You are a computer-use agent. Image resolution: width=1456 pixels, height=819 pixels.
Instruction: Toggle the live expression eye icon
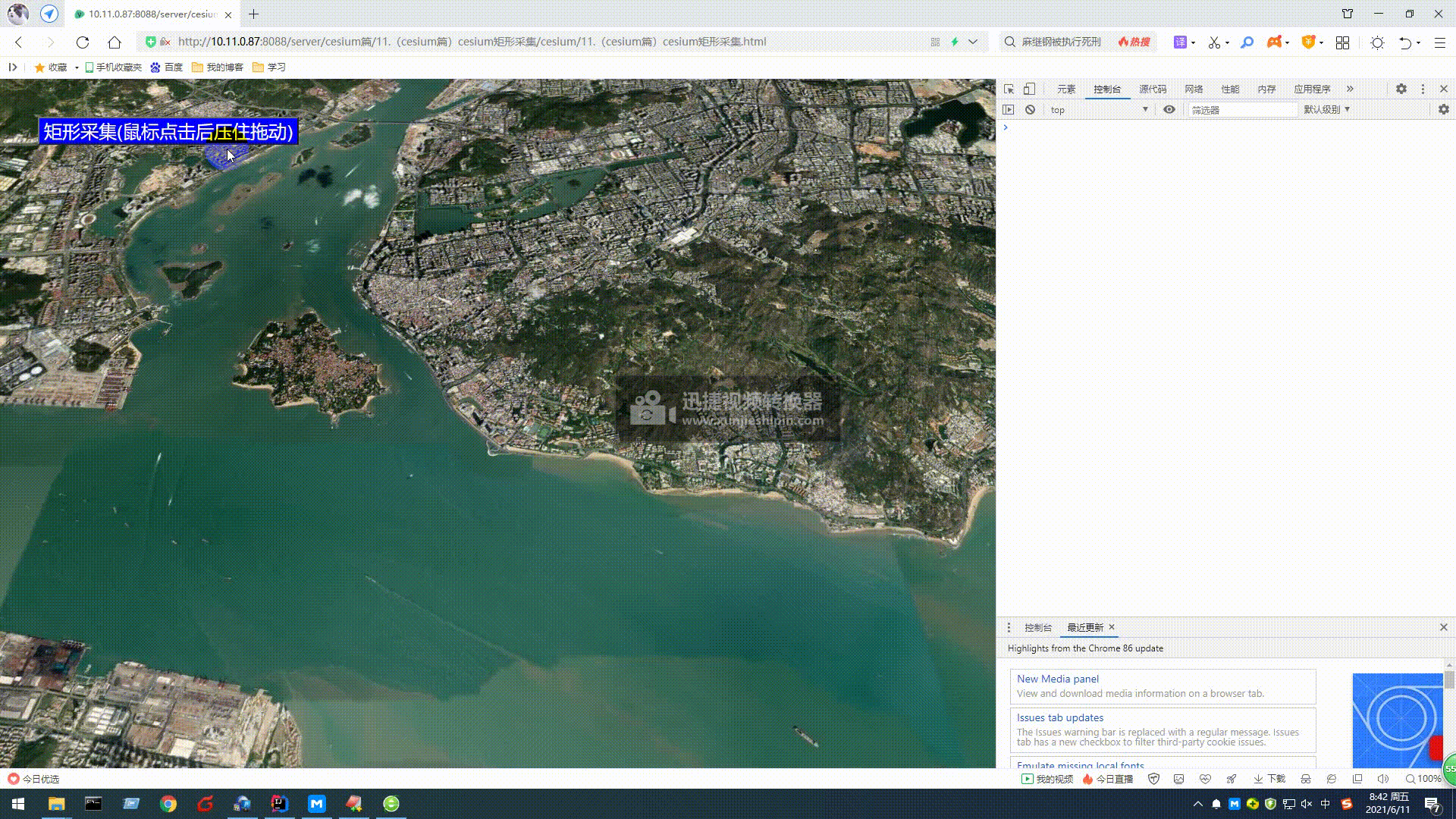click(1169, 109)
